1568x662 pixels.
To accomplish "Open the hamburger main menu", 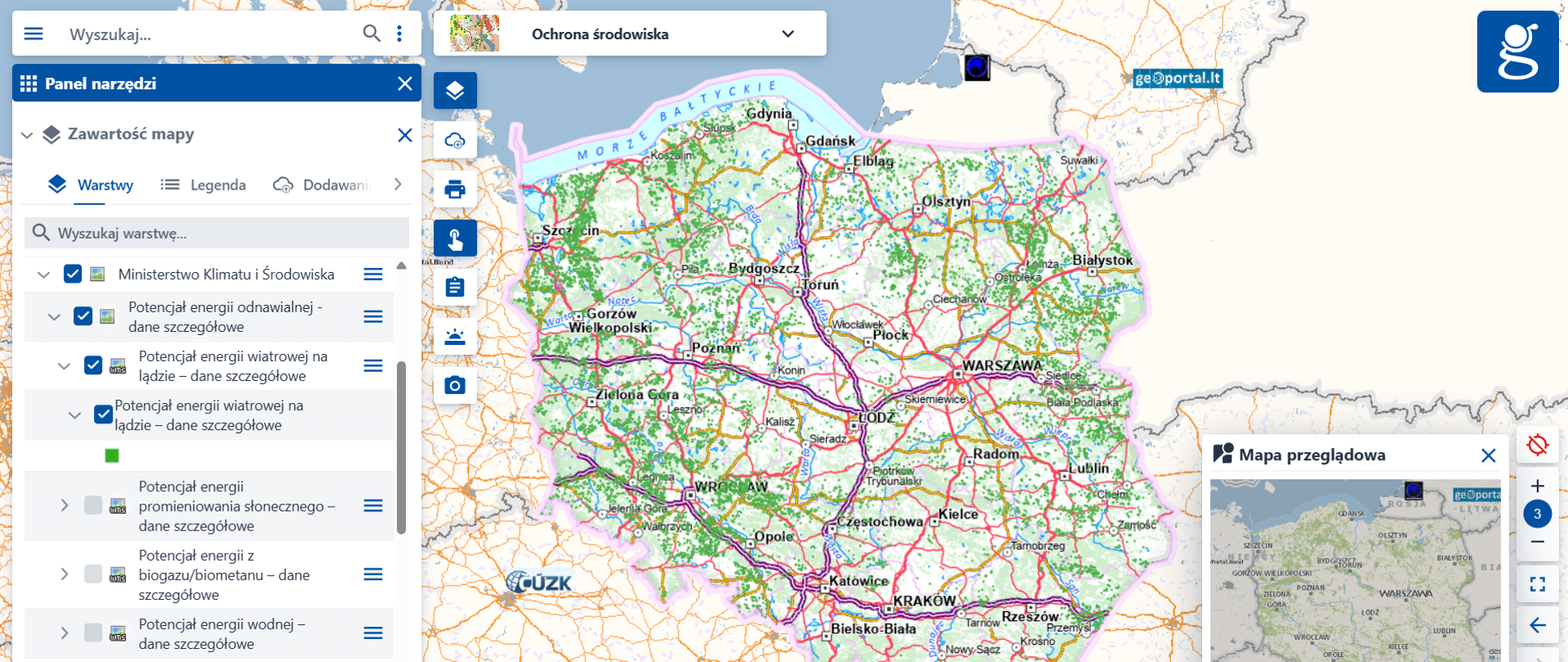I will 33,34.
